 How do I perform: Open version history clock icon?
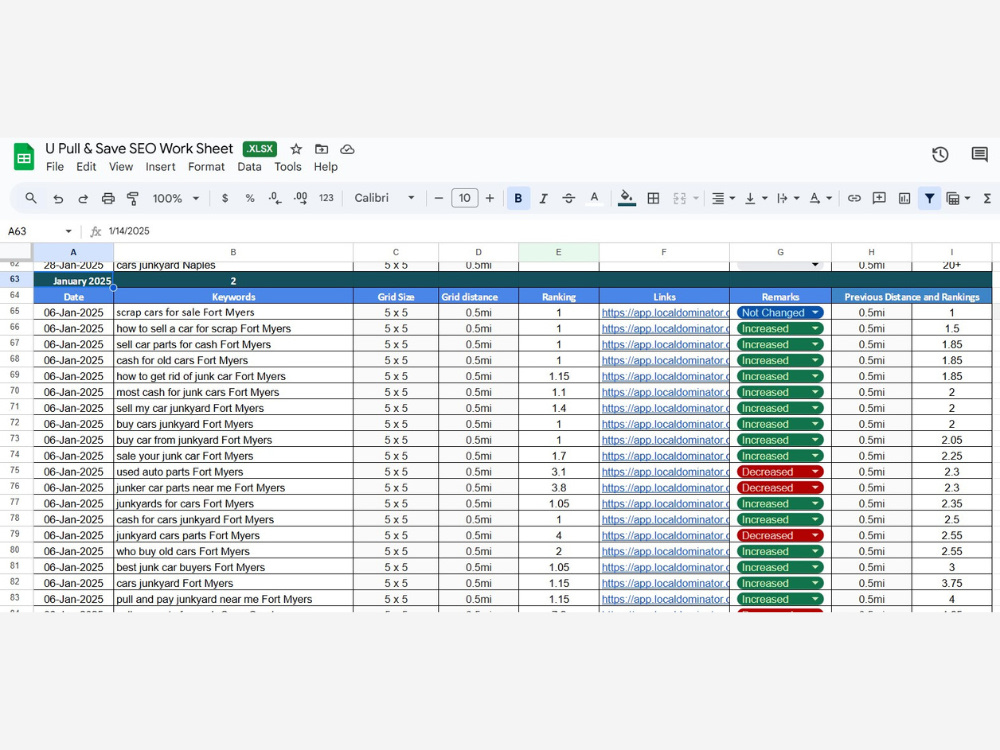pos(940,154)
